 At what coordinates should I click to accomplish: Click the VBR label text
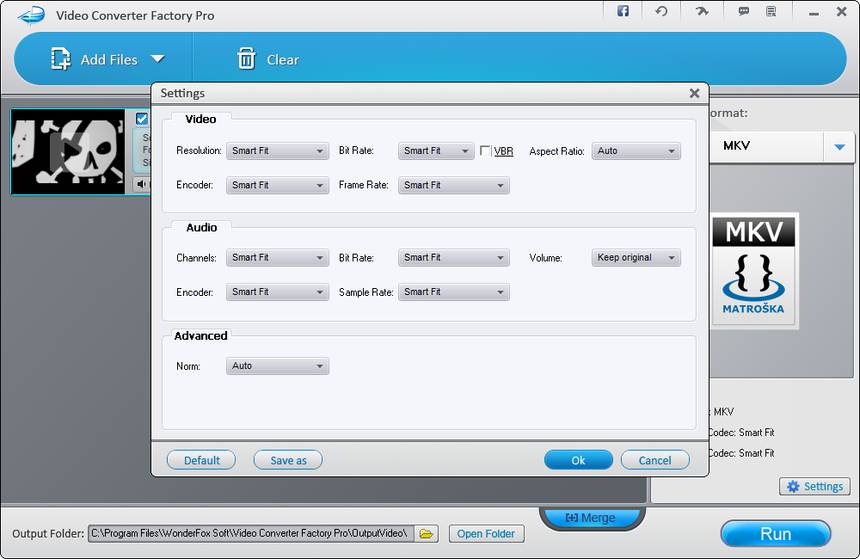coord(503,151)
